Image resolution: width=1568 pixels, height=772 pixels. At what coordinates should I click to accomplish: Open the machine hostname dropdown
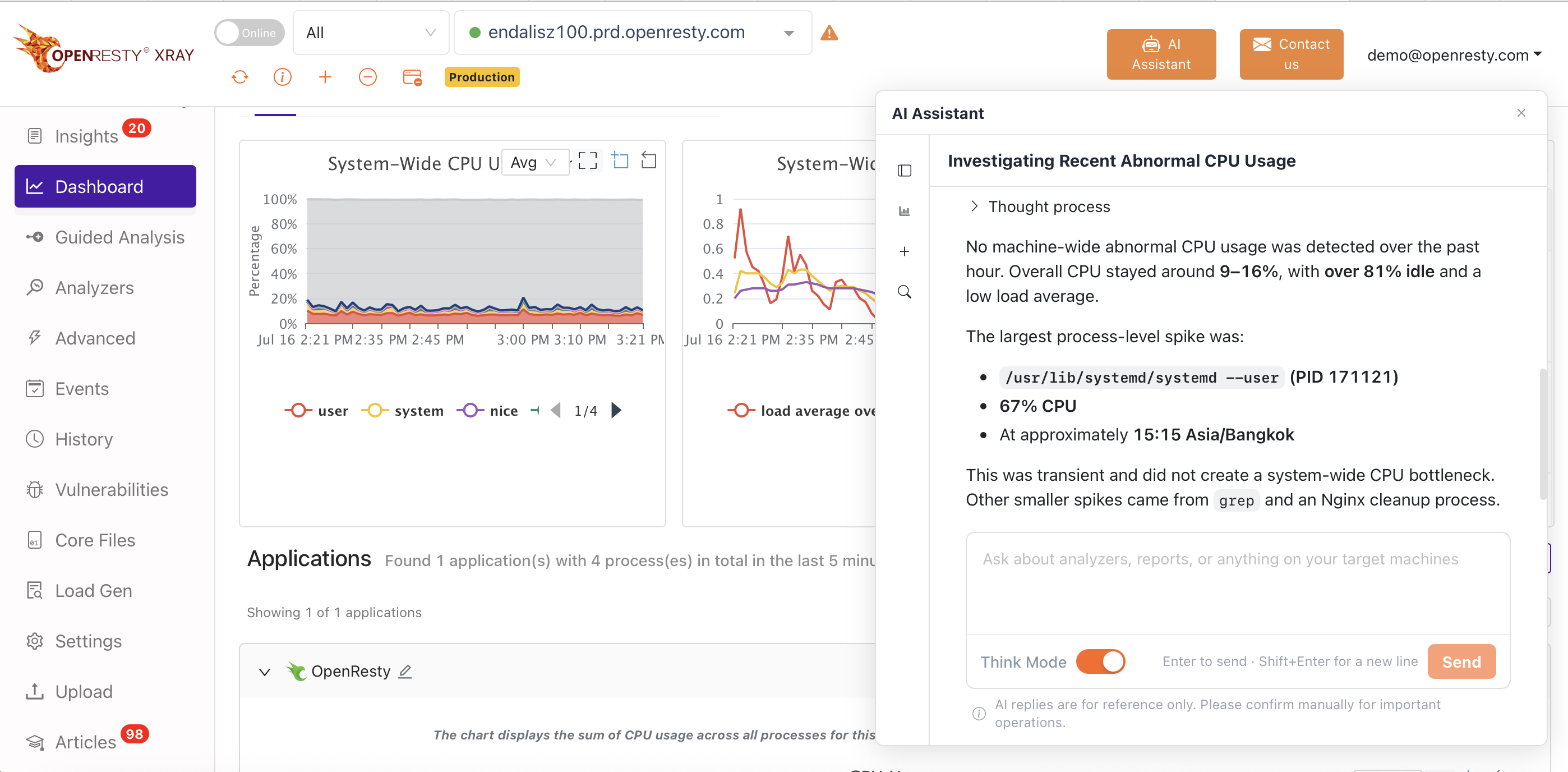[x=633, y=33]
